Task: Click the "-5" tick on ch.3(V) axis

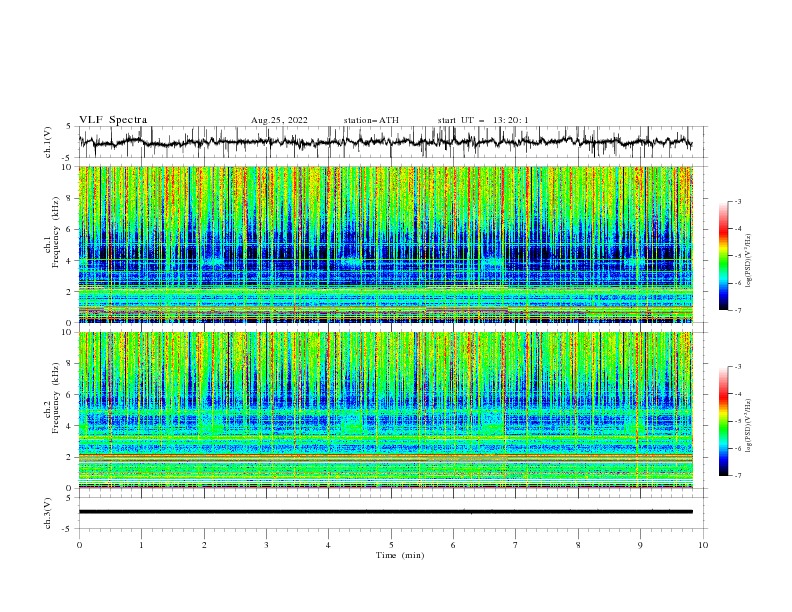Action: tap(68, 529)
